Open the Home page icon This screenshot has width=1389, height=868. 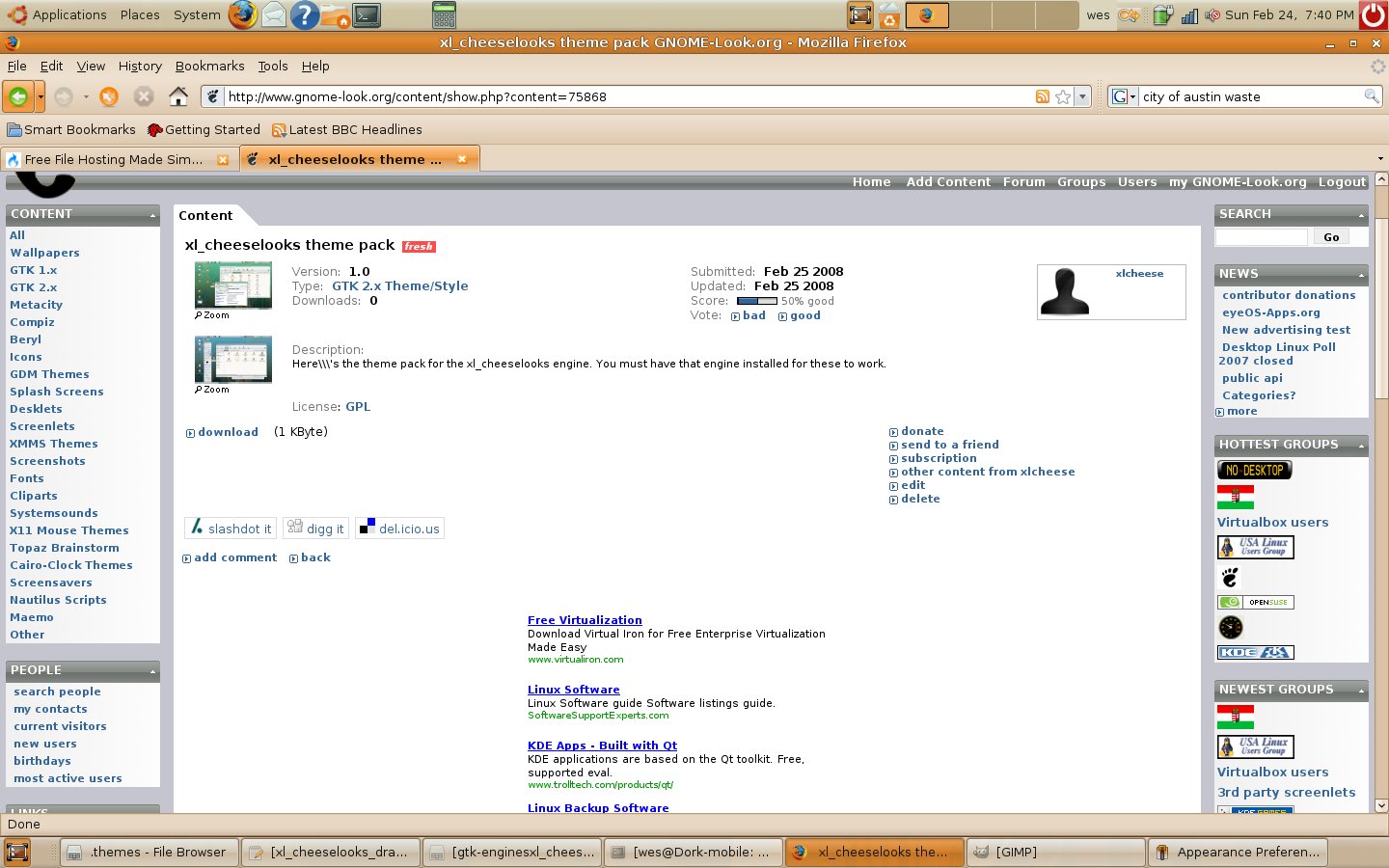click(x=178, y=96)
